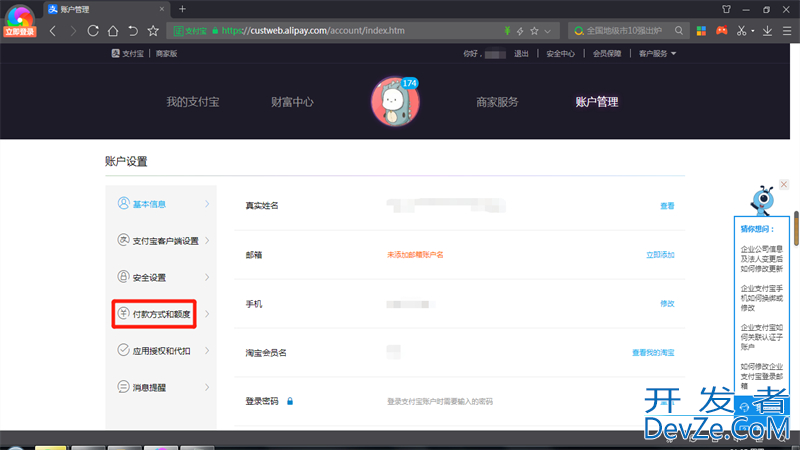Click 退出 to log out
Screen dimensions: 800x450
[521, 54]
